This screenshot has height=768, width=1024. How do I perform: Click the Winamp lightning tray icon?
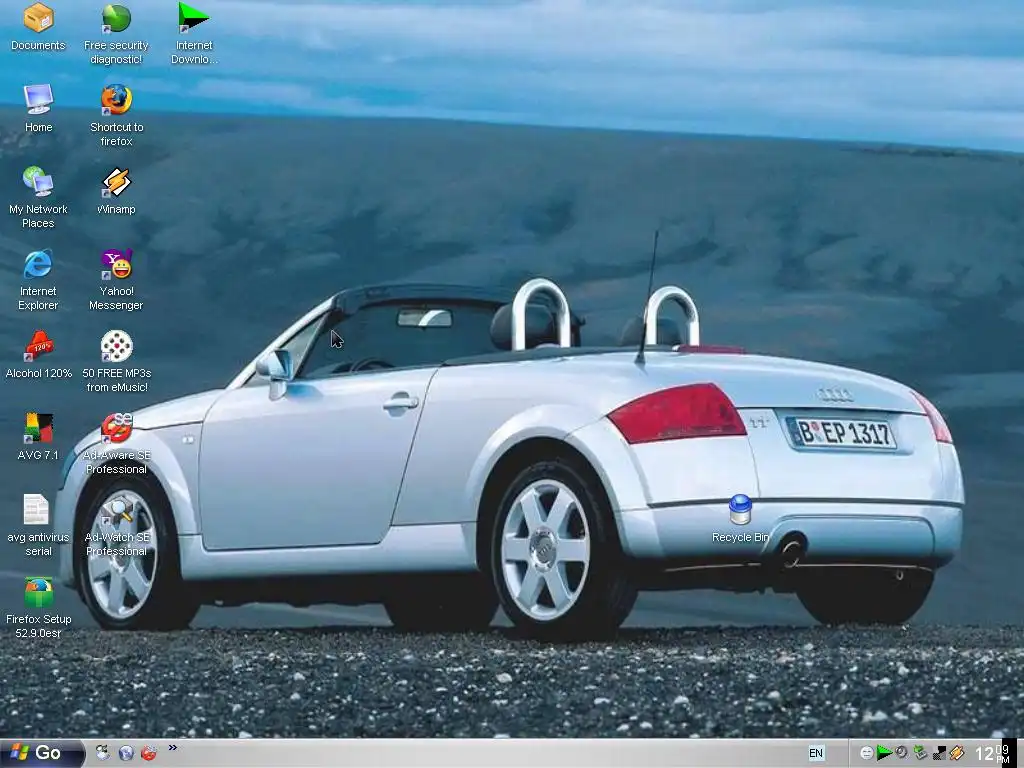(x=957, y=753)
